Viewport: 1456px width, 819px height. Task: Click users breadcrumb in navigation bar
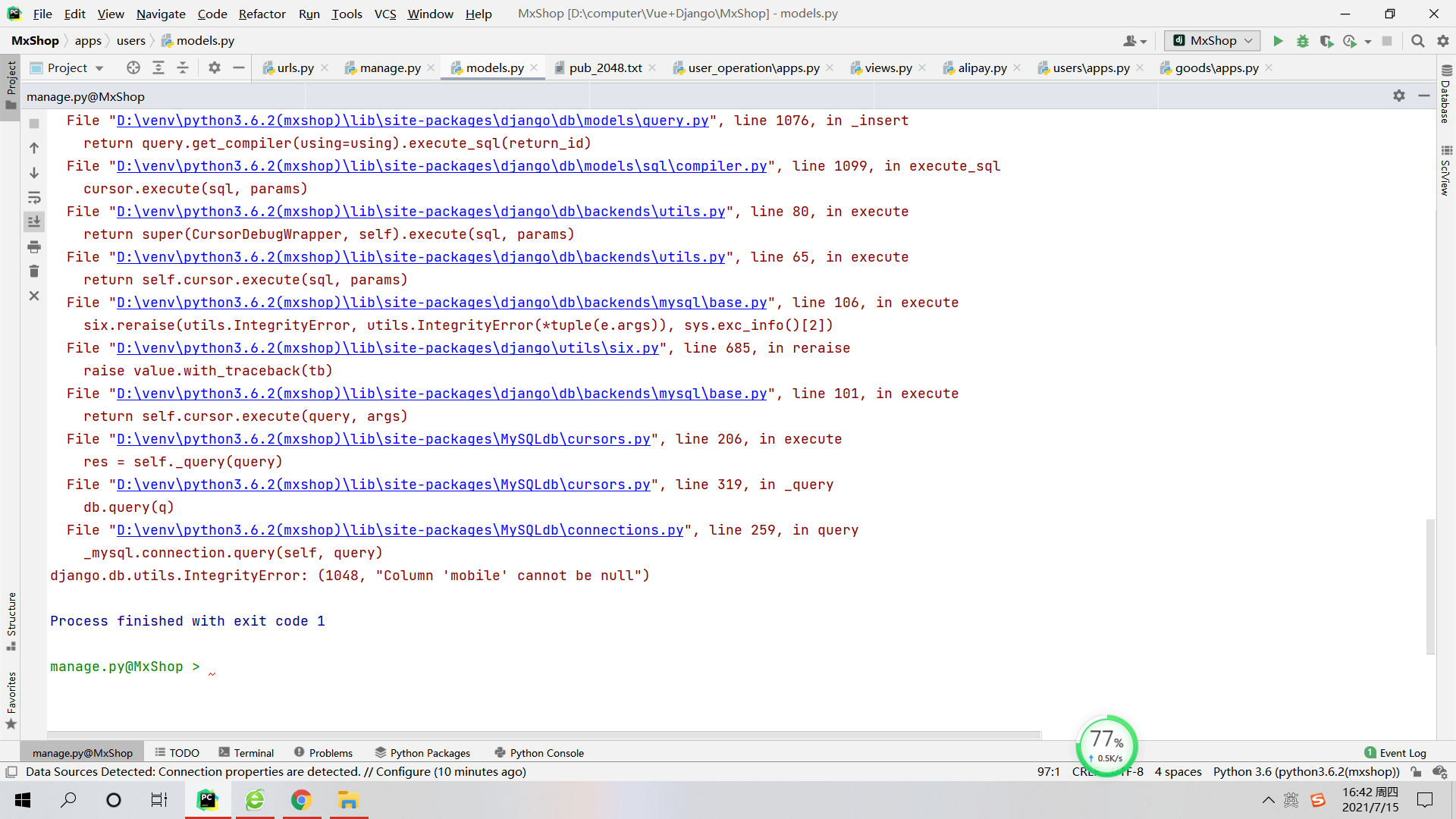point(130,41)
